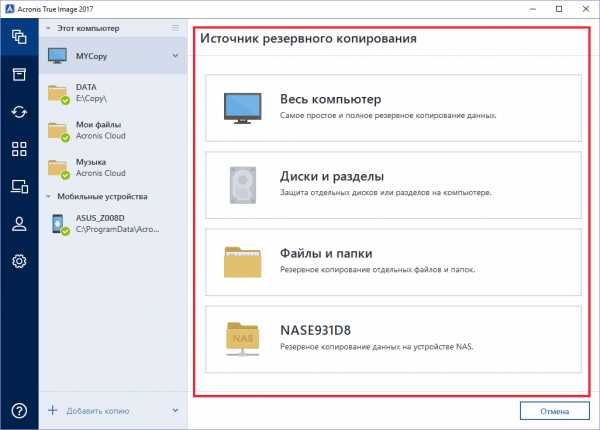Open the Tools grid icon

coord(18,149)
